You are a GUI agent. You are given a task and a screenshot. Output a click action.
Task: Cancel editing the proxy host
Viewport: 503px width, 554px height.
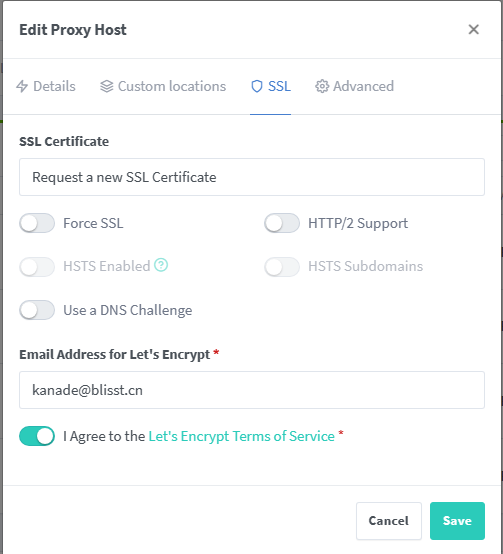pyautogui.click(x=389, y=521)
